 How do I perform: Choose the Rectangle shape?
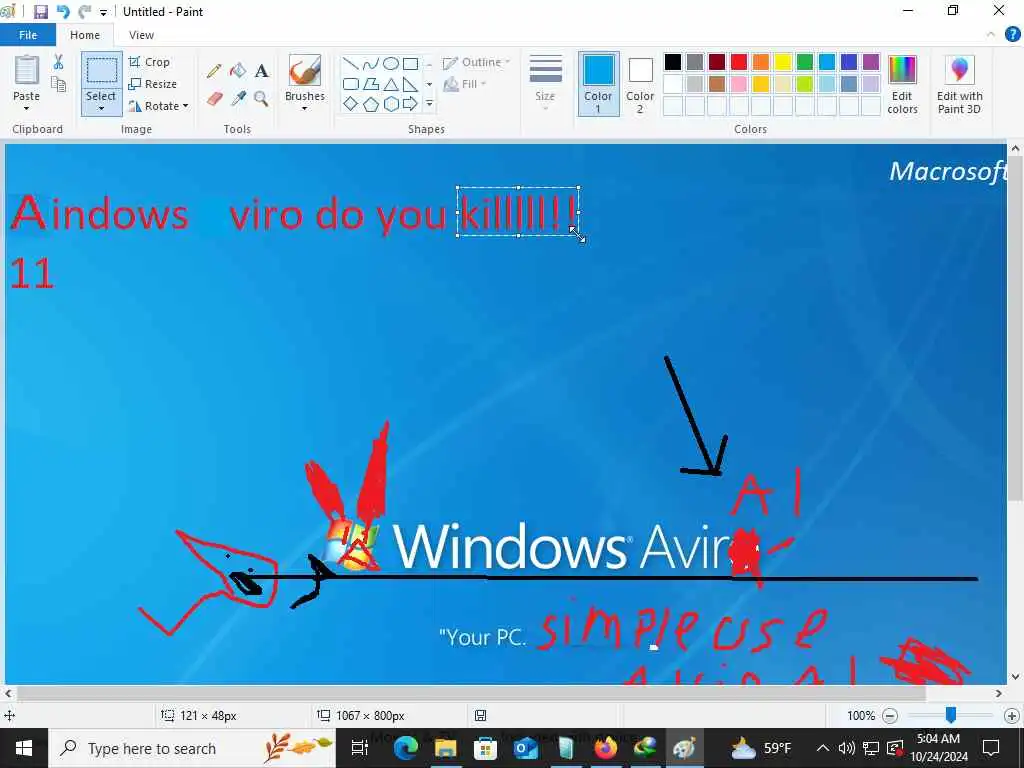coord(410,63)
